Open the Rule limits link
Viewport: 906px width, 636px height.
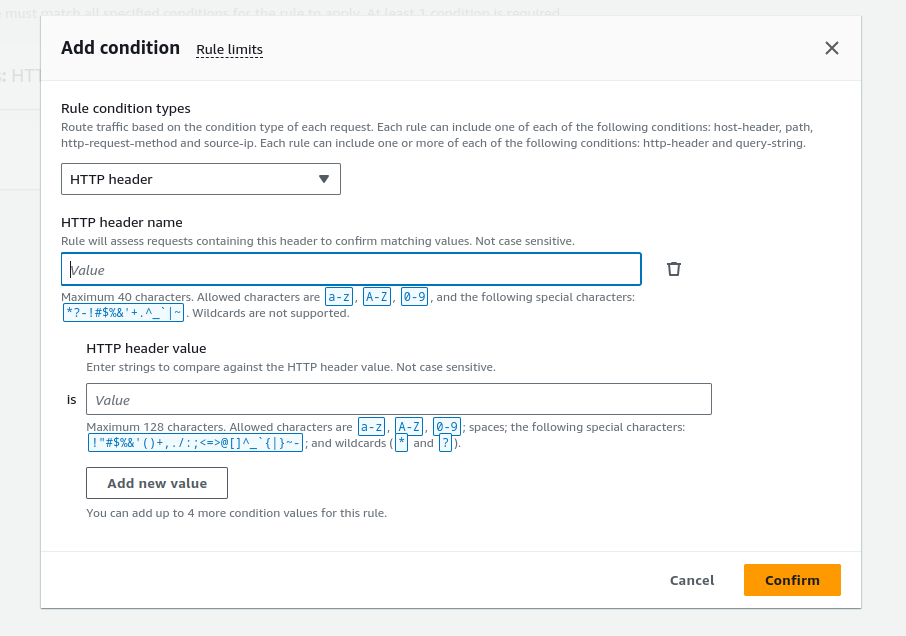click(229, 49)
